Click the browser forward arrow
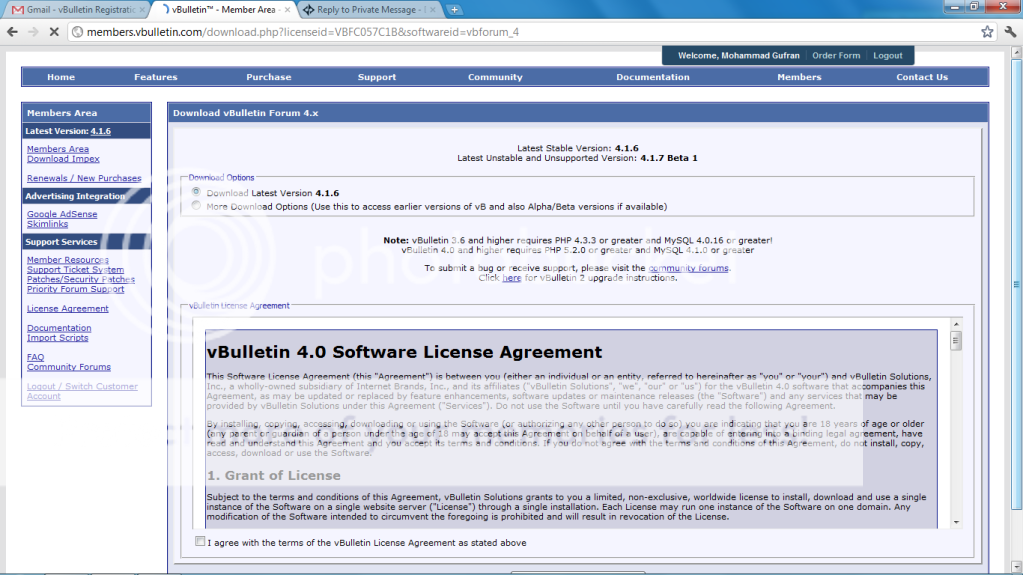1023x575 pixels. coord(33,31)
